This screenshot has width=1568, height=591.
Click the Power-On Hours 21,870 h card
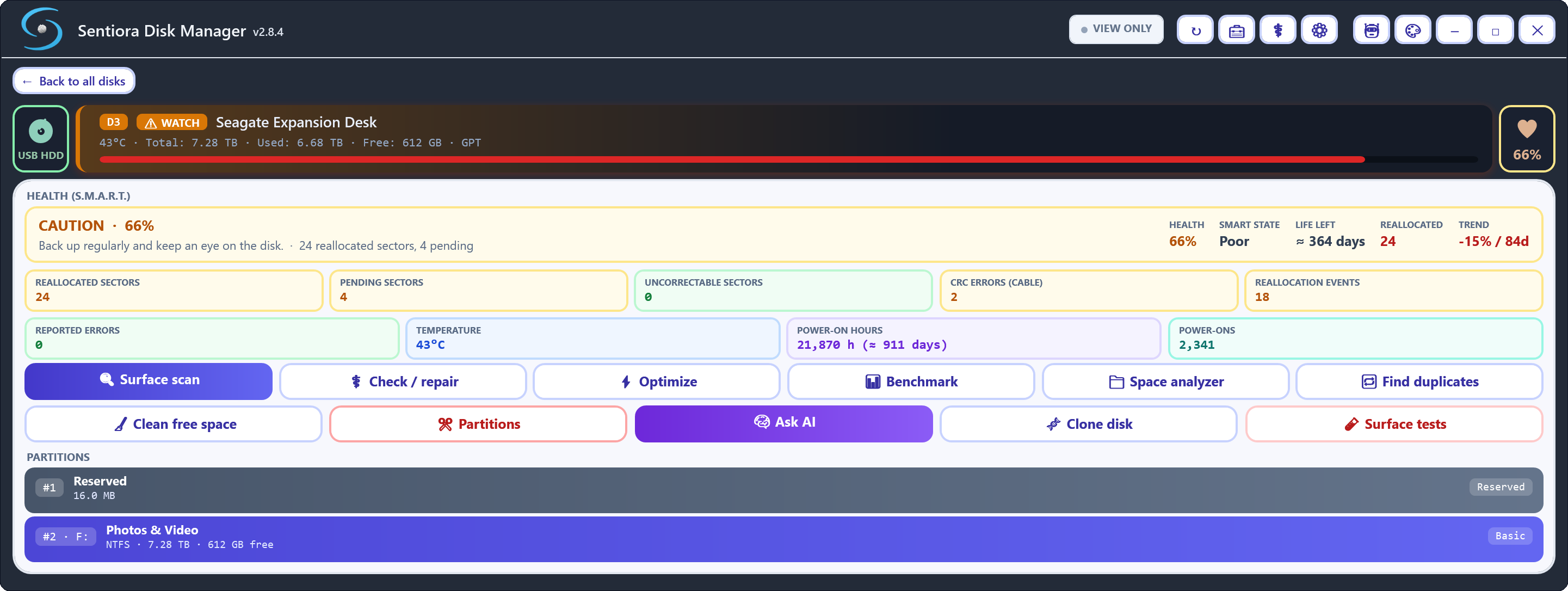tap(974, 338)
